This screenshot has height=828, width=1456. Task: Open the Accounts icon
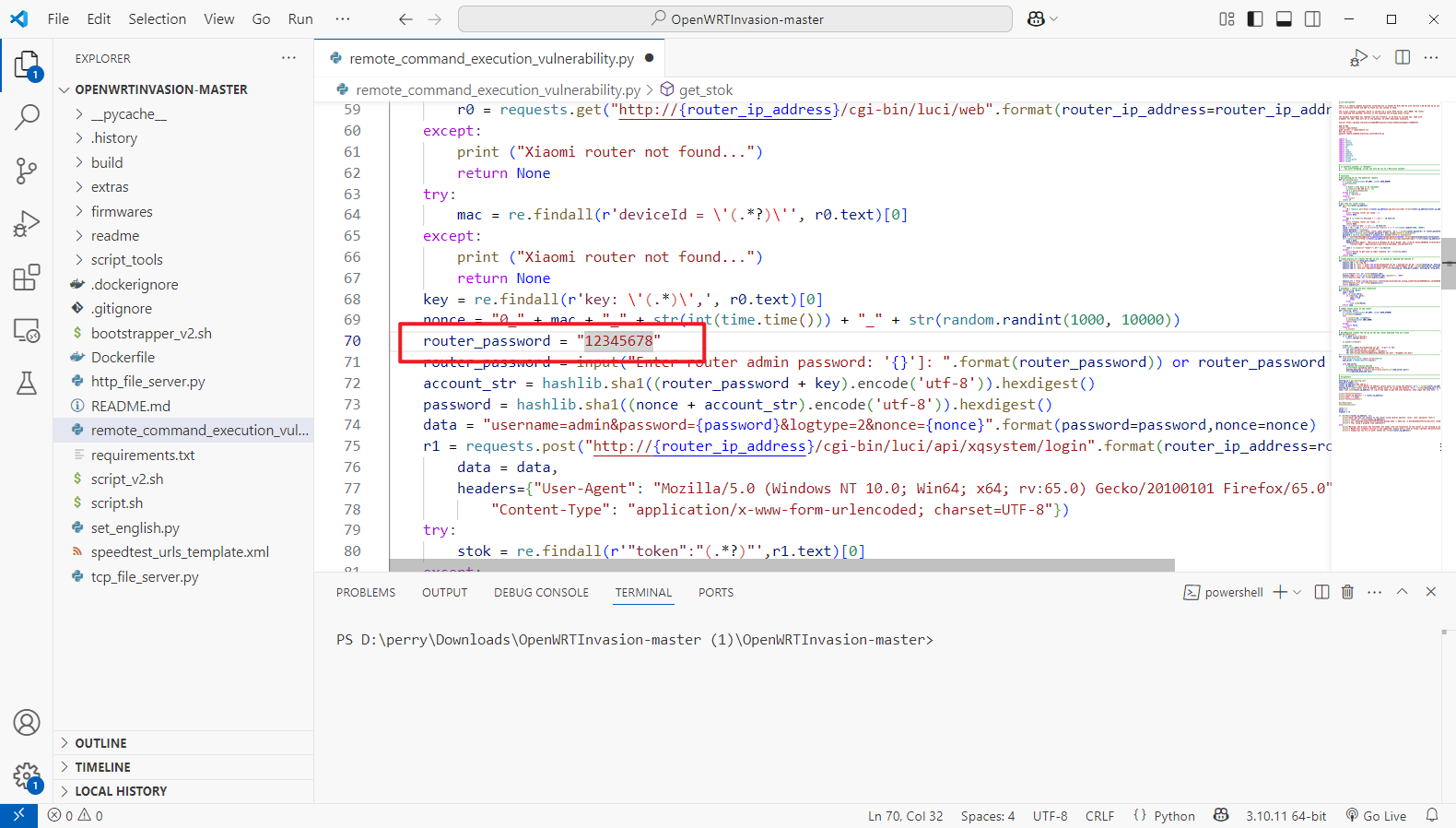[27, 722]
